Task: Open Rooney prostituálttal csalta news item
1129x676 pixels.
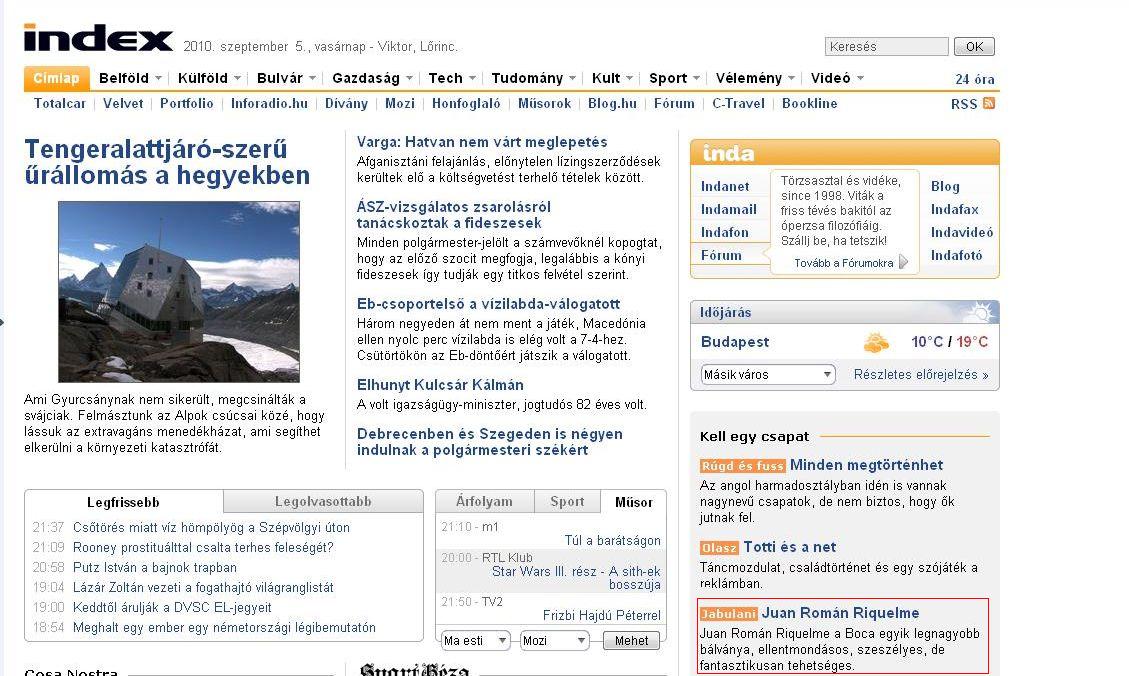Action: tap(203, 548)
